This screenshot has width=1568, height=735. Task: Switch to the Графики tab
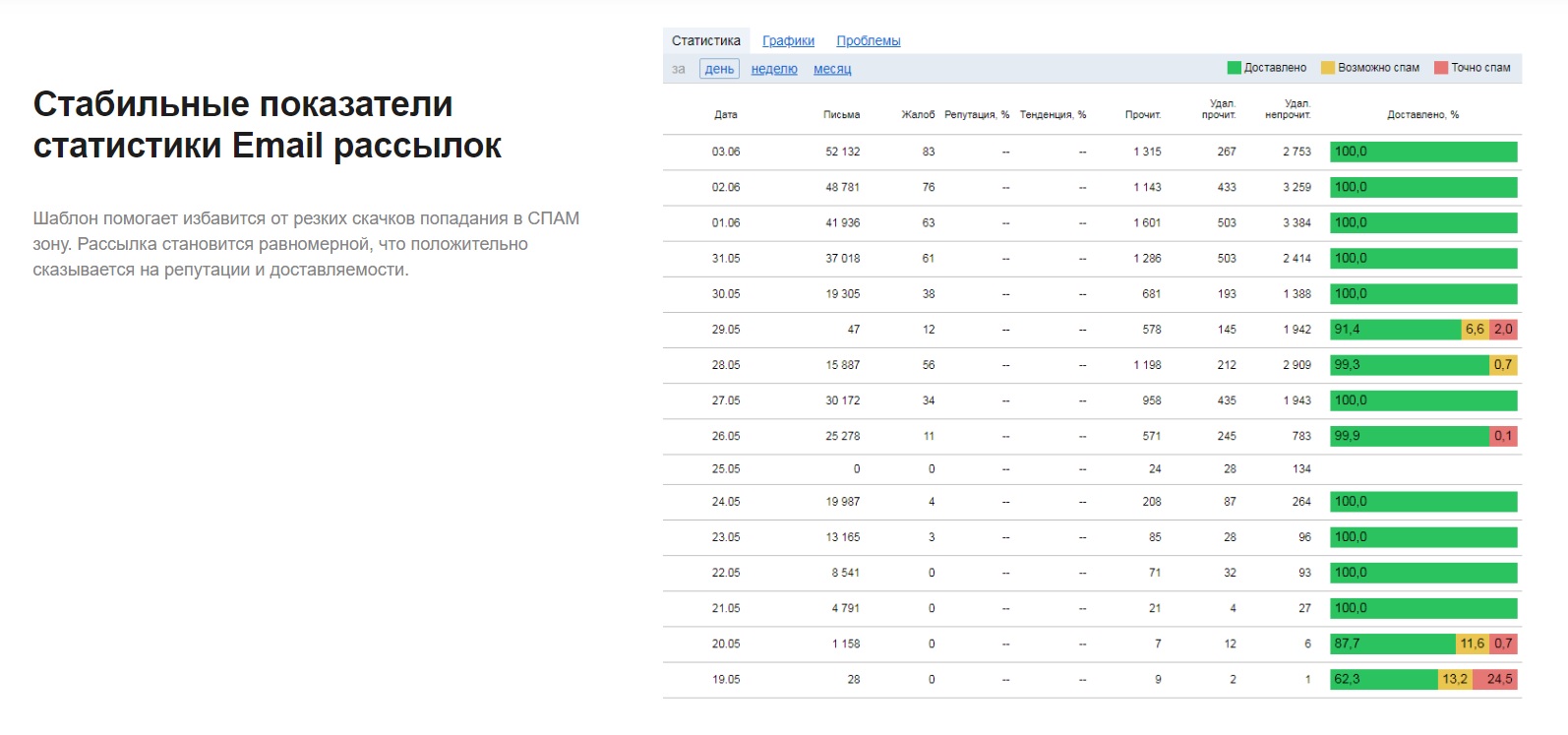click(788, 40)
